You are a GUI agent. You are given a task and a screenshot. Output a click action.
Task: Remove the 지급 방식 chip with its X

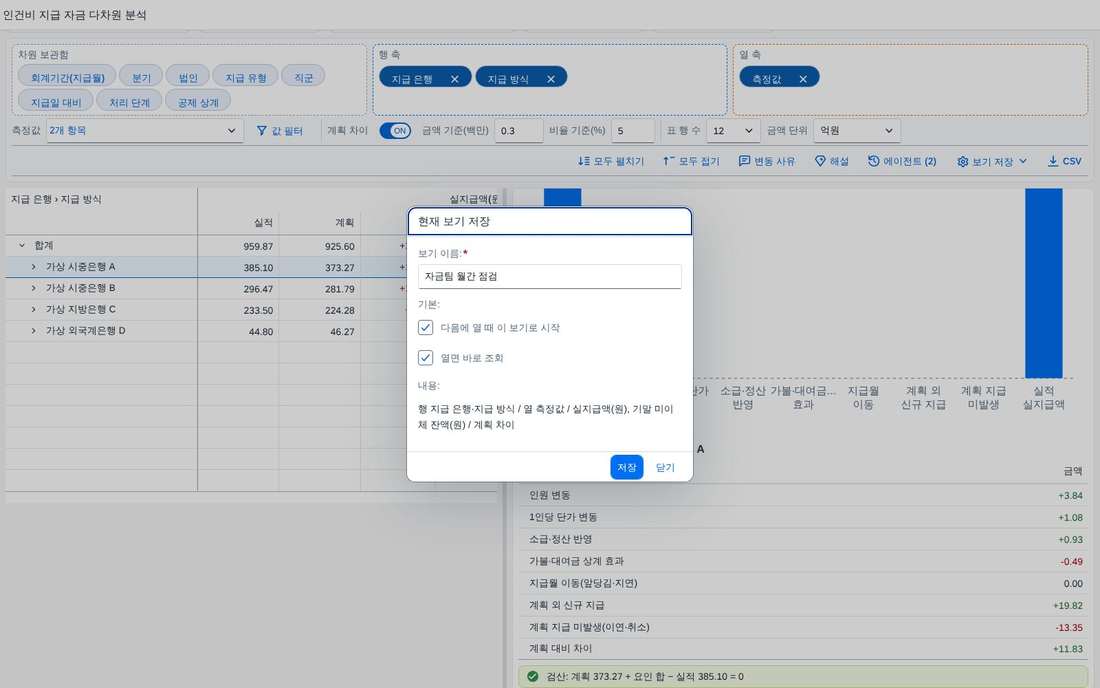551,79
